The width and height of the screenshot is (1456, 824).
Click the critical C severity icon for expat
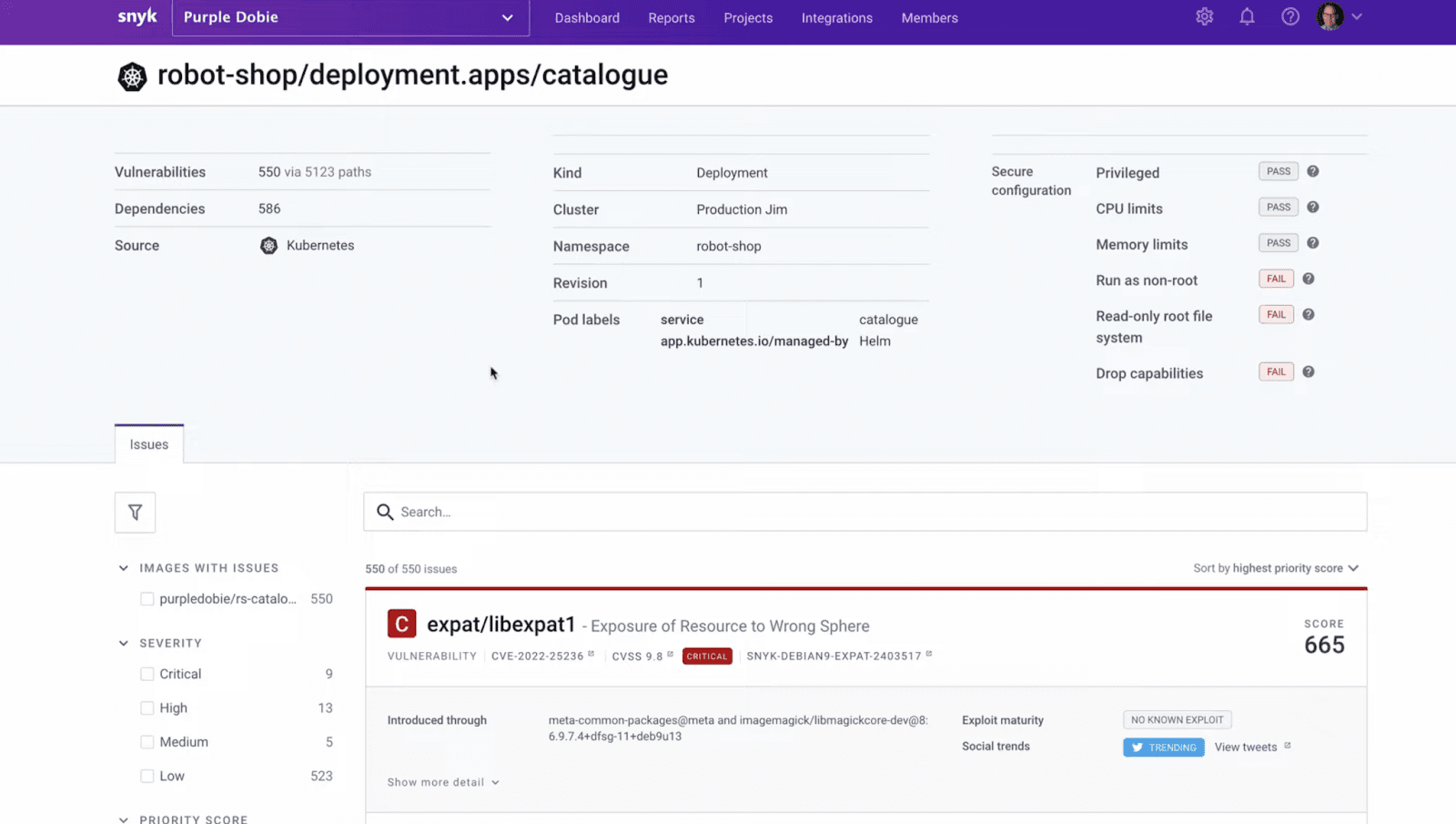tap(401, 624)
